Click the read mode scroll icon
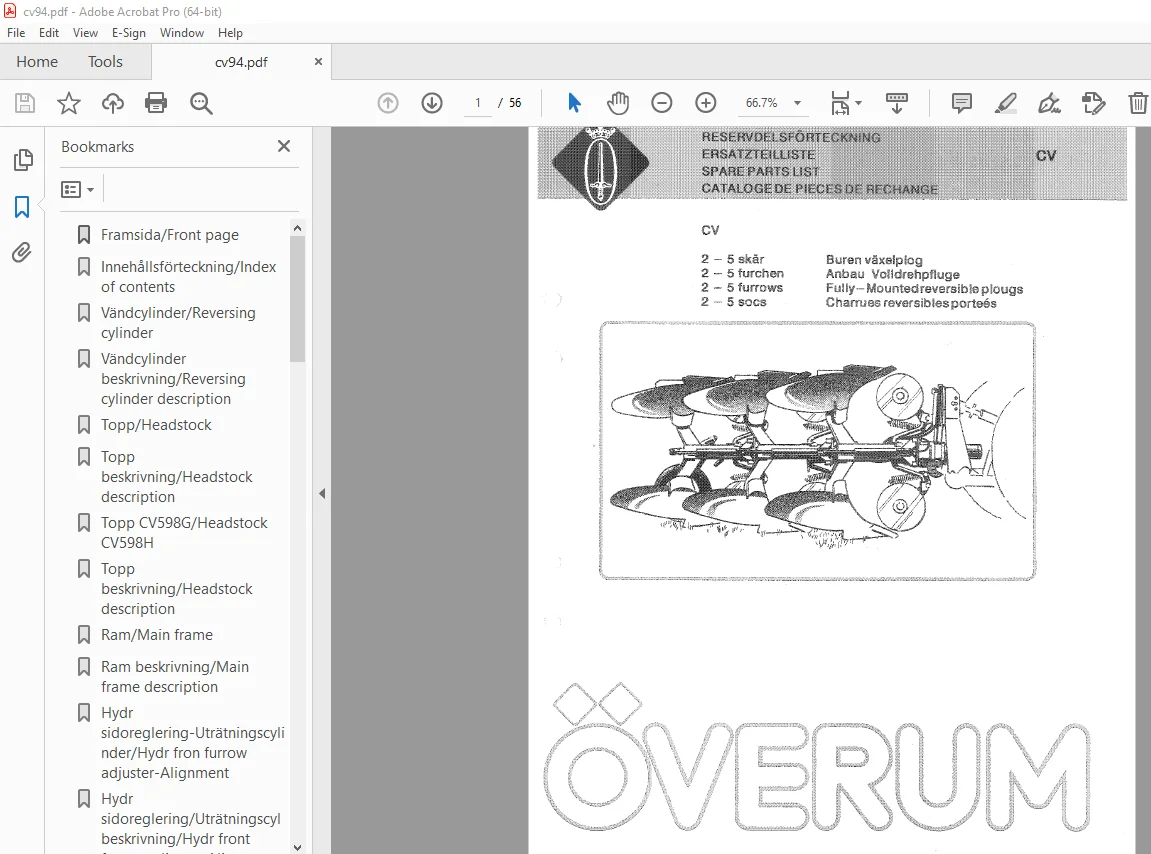This screenshot has height=854, width=1151. [896, 103]
